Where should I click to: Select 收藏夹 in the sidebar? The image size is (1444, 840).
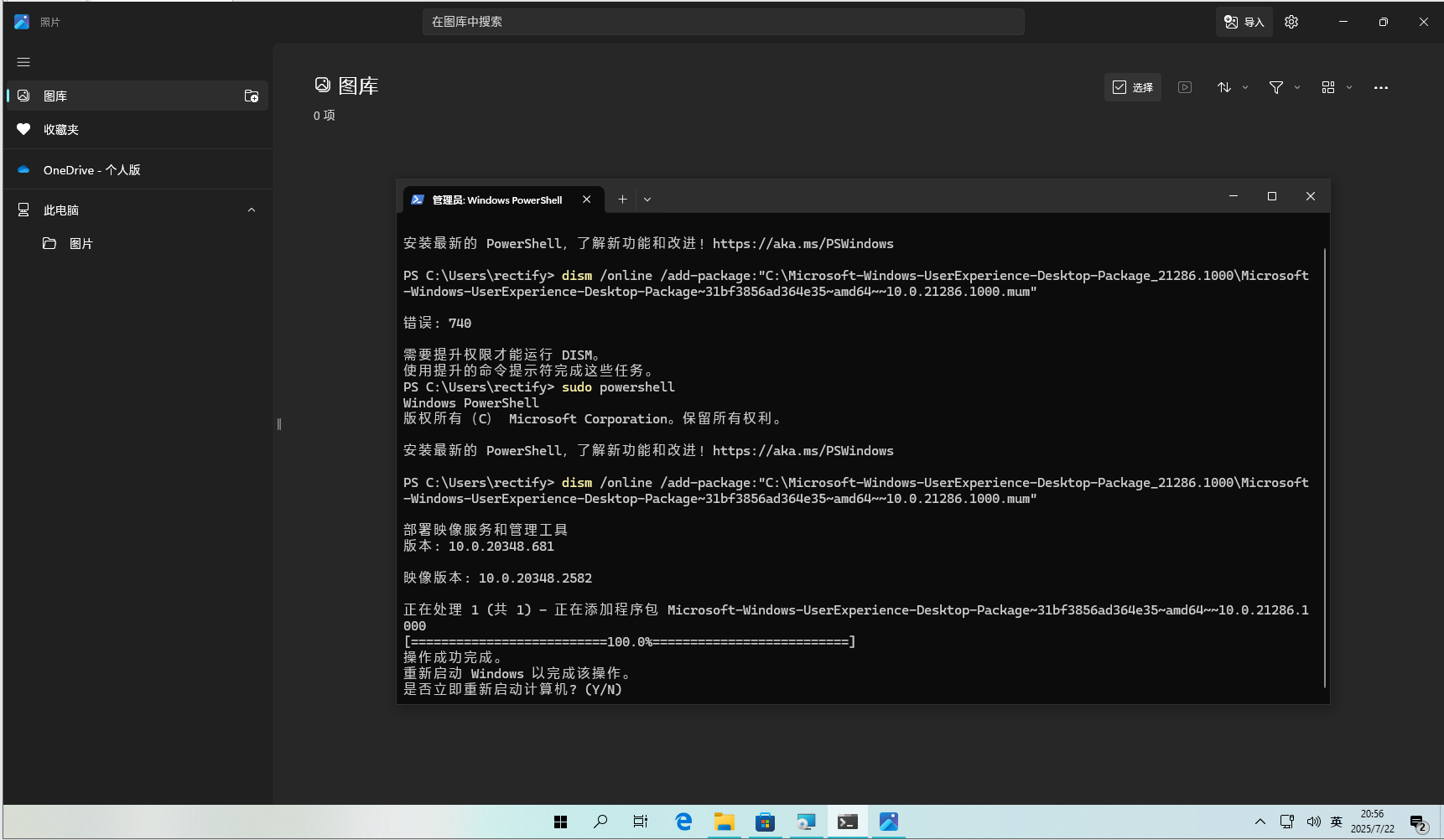[x=61, y=130]
